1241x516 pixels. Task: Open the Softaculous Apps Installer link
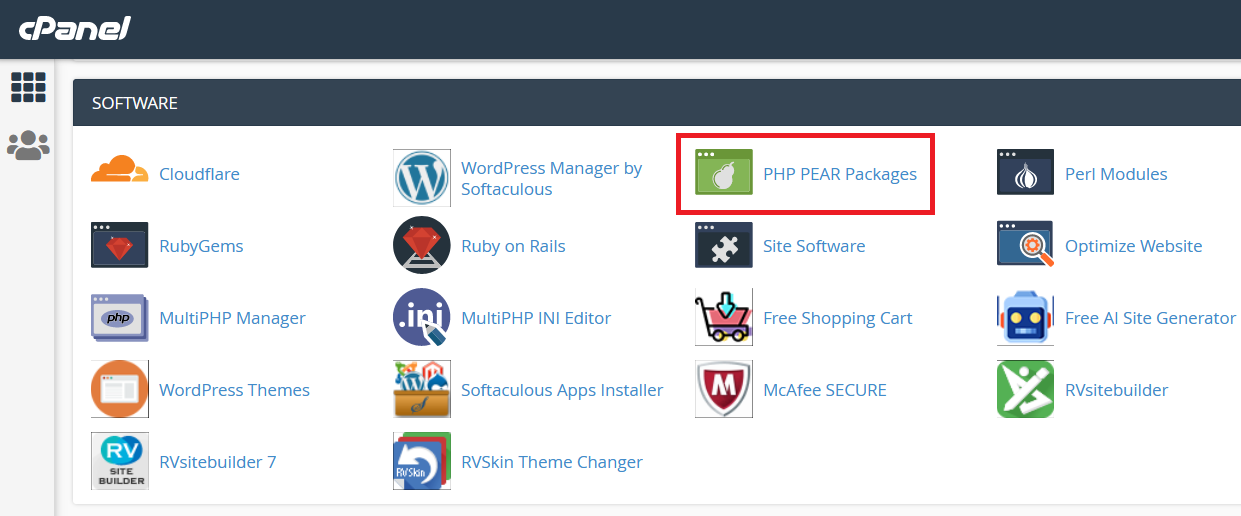[x=562, y=390]
